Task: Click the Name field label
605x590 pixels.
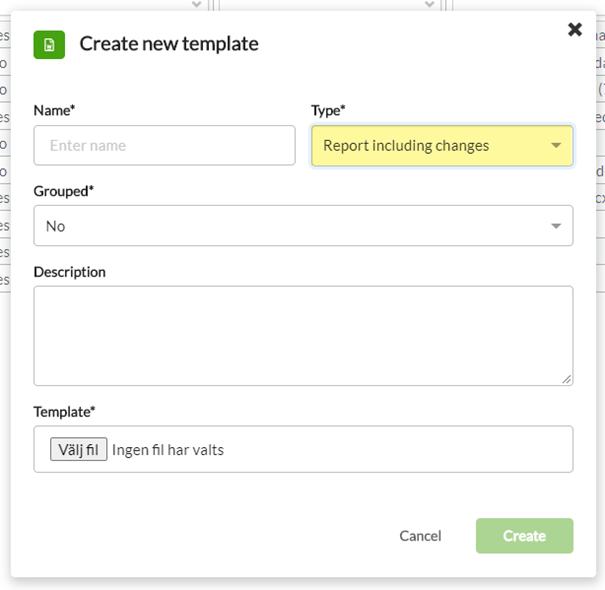Action: click(x=54, y=110)
